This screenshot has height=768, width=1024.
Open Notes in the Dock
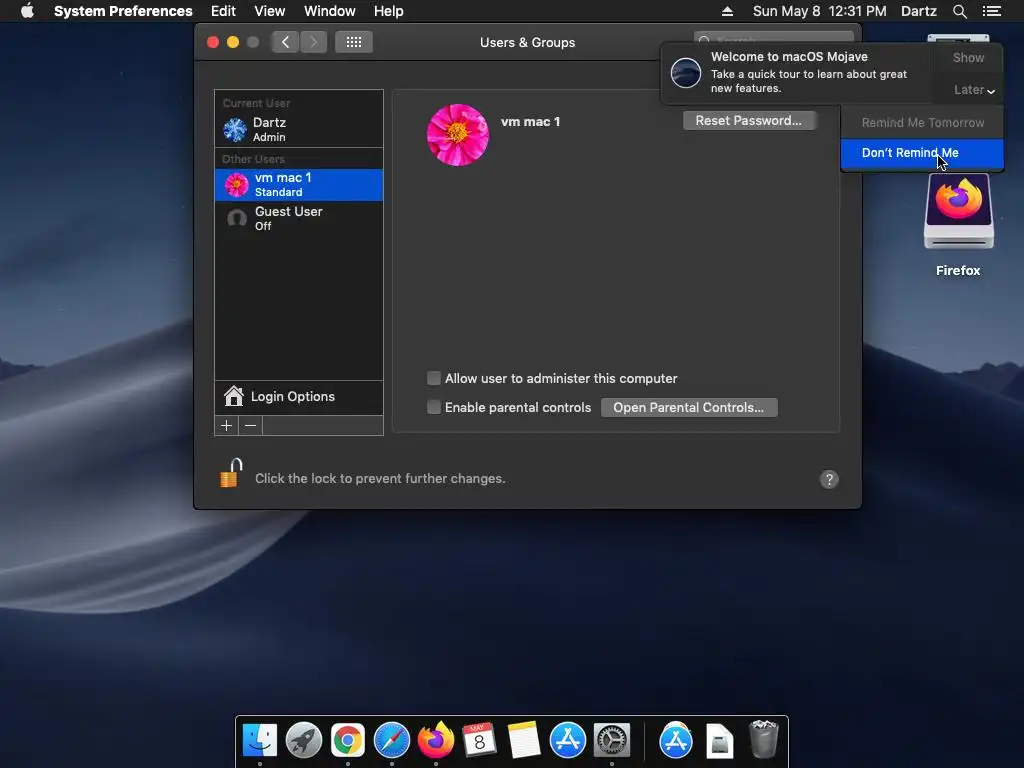coord(524,740)
